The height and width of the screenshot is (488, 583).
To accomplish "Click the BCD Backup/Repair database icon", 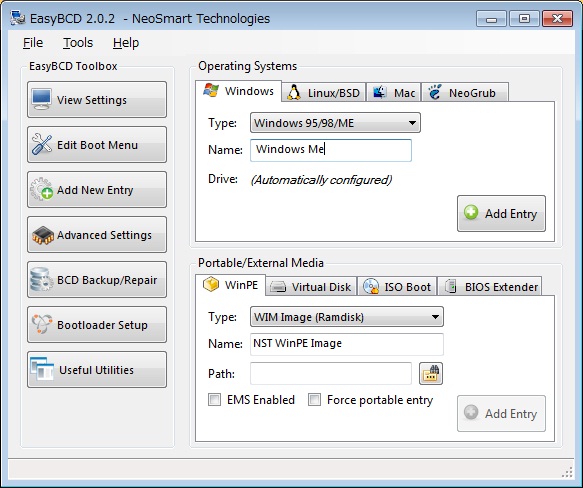I will (x=41, y=279).
